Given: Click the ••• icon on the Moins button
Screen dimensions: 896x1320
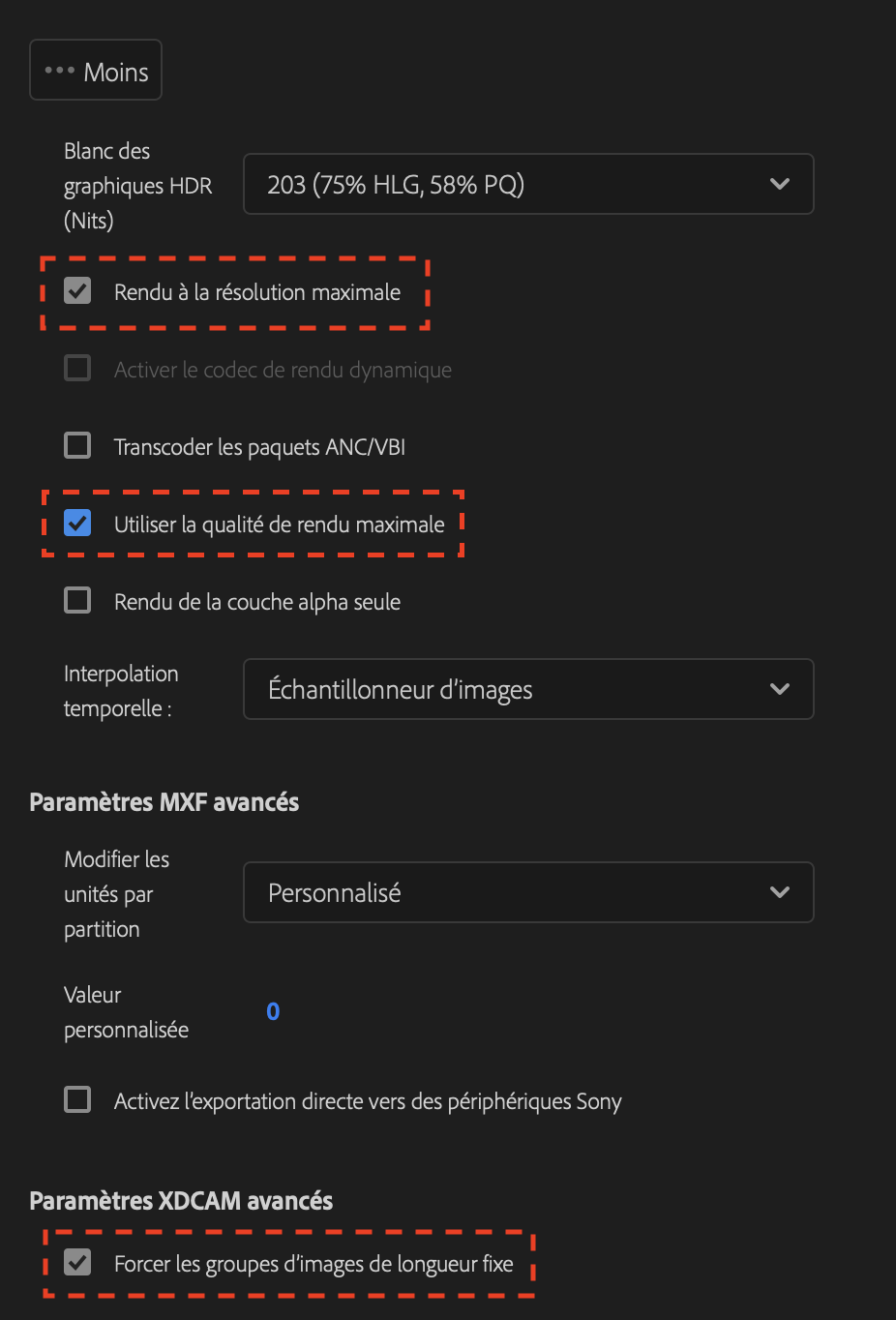Looking at the screenshot, I should click(x=60, y=69).
